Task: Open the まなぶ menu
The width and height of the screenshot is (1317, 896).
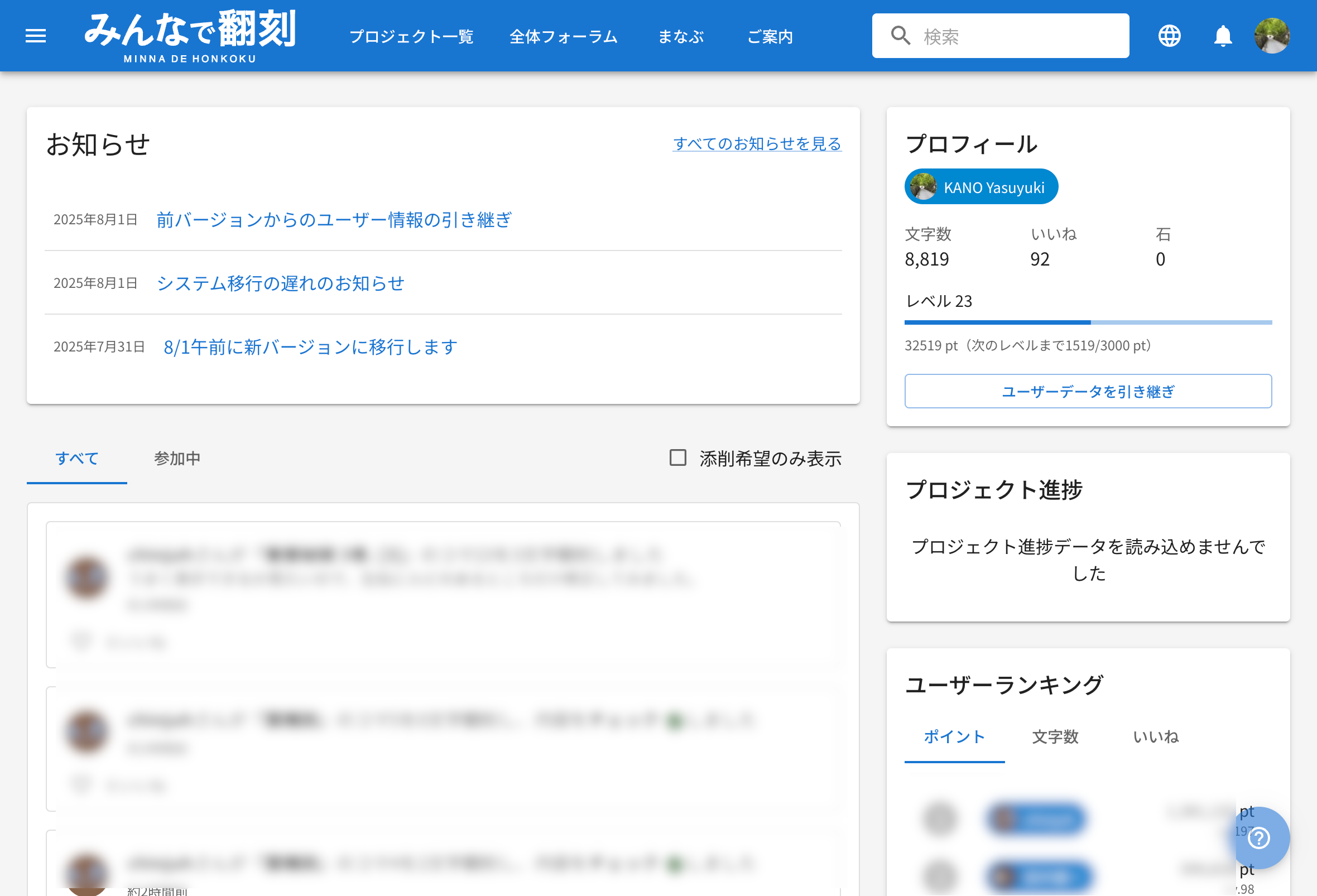Action: coord(681,37)
